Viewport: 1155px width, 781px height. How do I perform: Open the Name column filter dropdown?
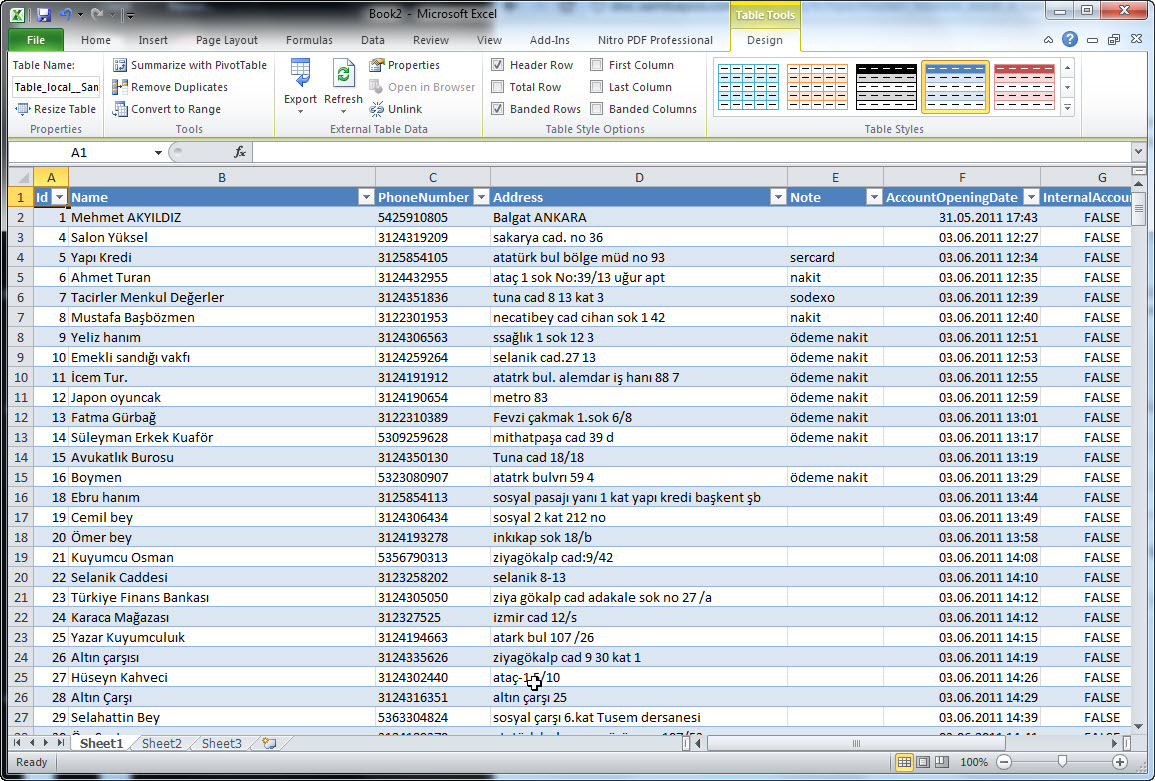(365, 198)
